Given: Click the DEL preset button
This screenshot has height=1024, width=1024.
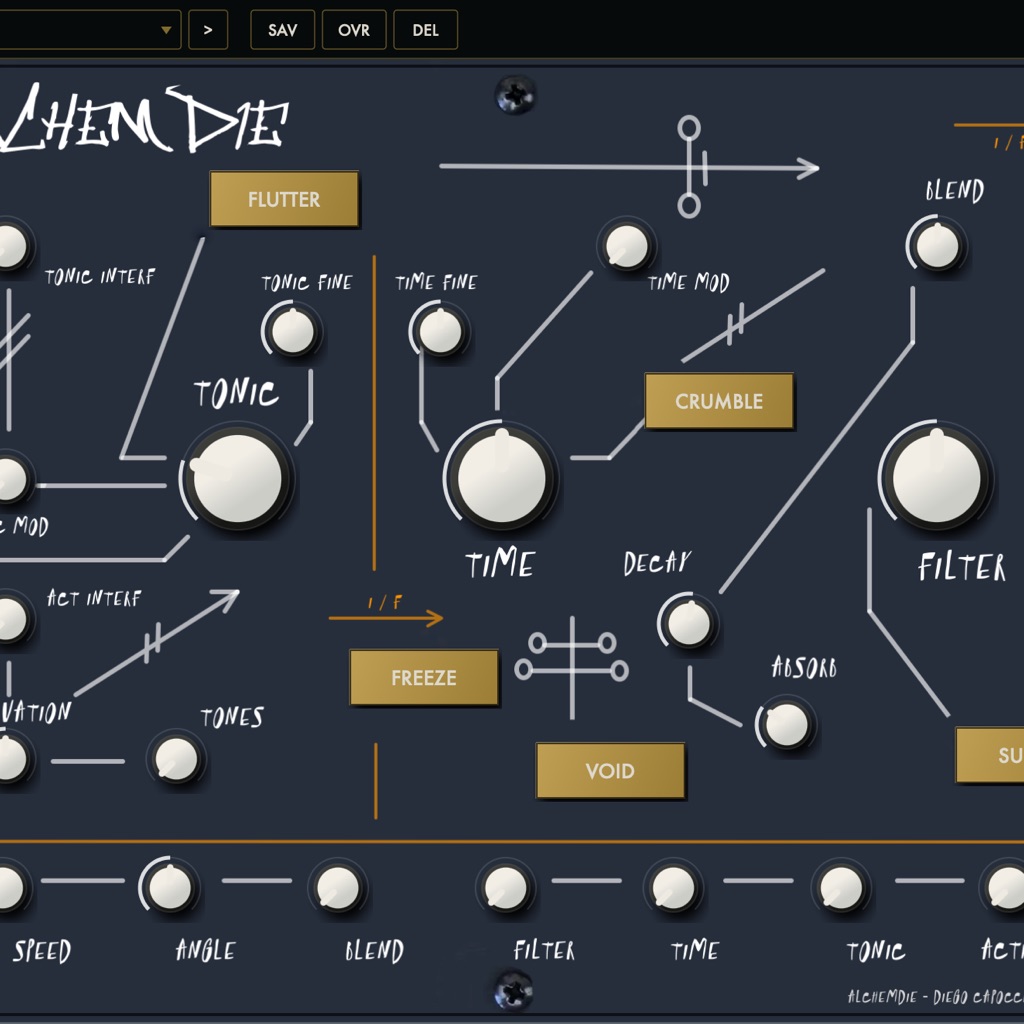Looking at the screenshot, I should click(425, 30).
